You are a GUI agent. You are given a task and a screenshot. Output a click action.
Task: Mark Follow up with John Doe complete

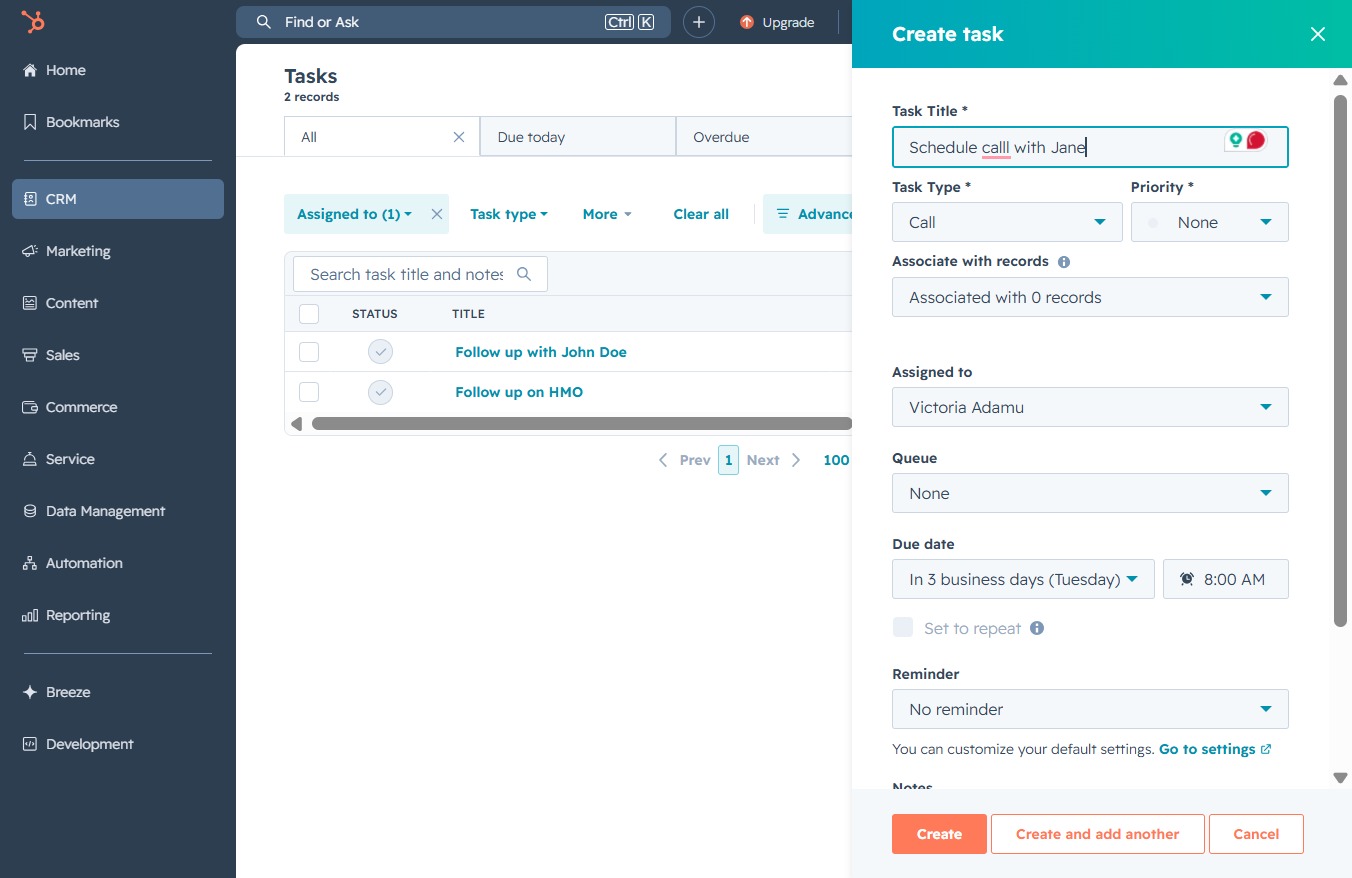(380, 352)
